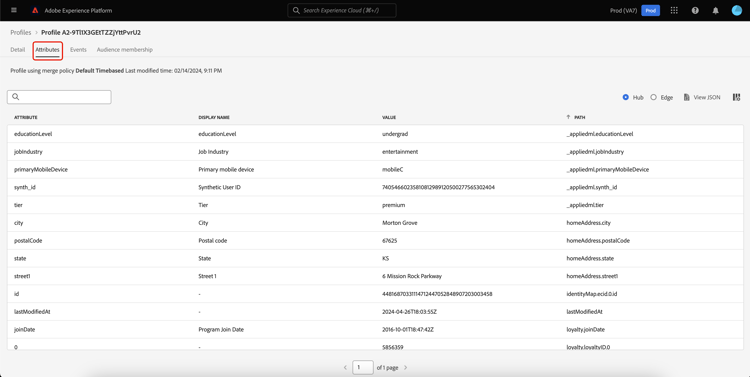Click the Prod (VA7) organization label
This screenshot has height=377, width=750.
coord(624,10)
